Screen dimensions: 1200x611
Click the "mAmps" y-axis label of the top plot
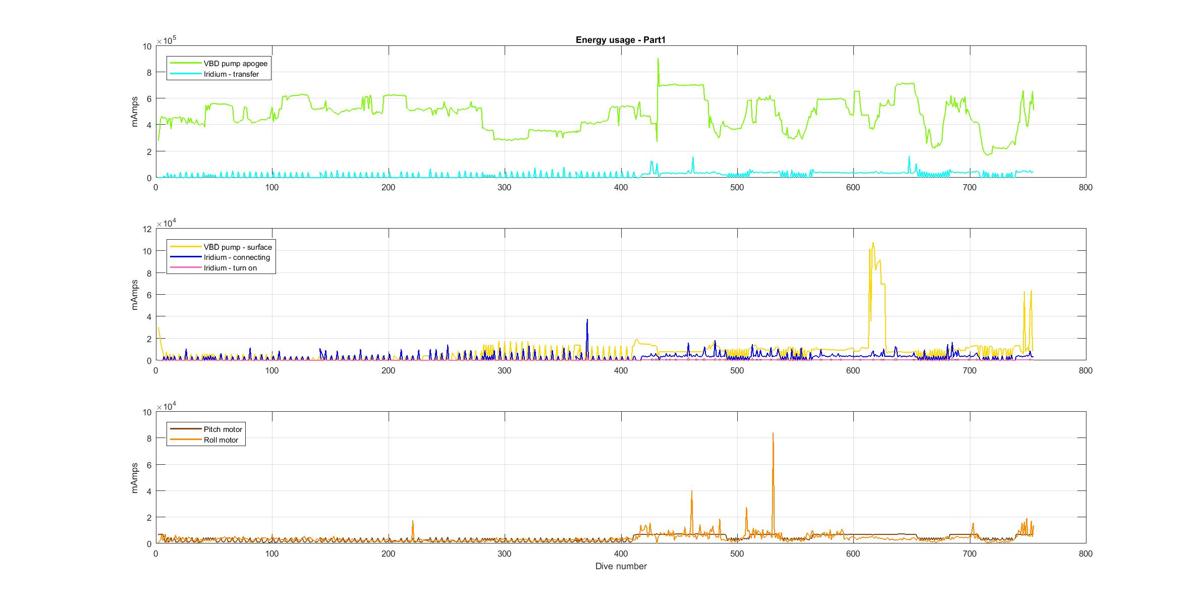pyautogui.click(x=135, y=112)
